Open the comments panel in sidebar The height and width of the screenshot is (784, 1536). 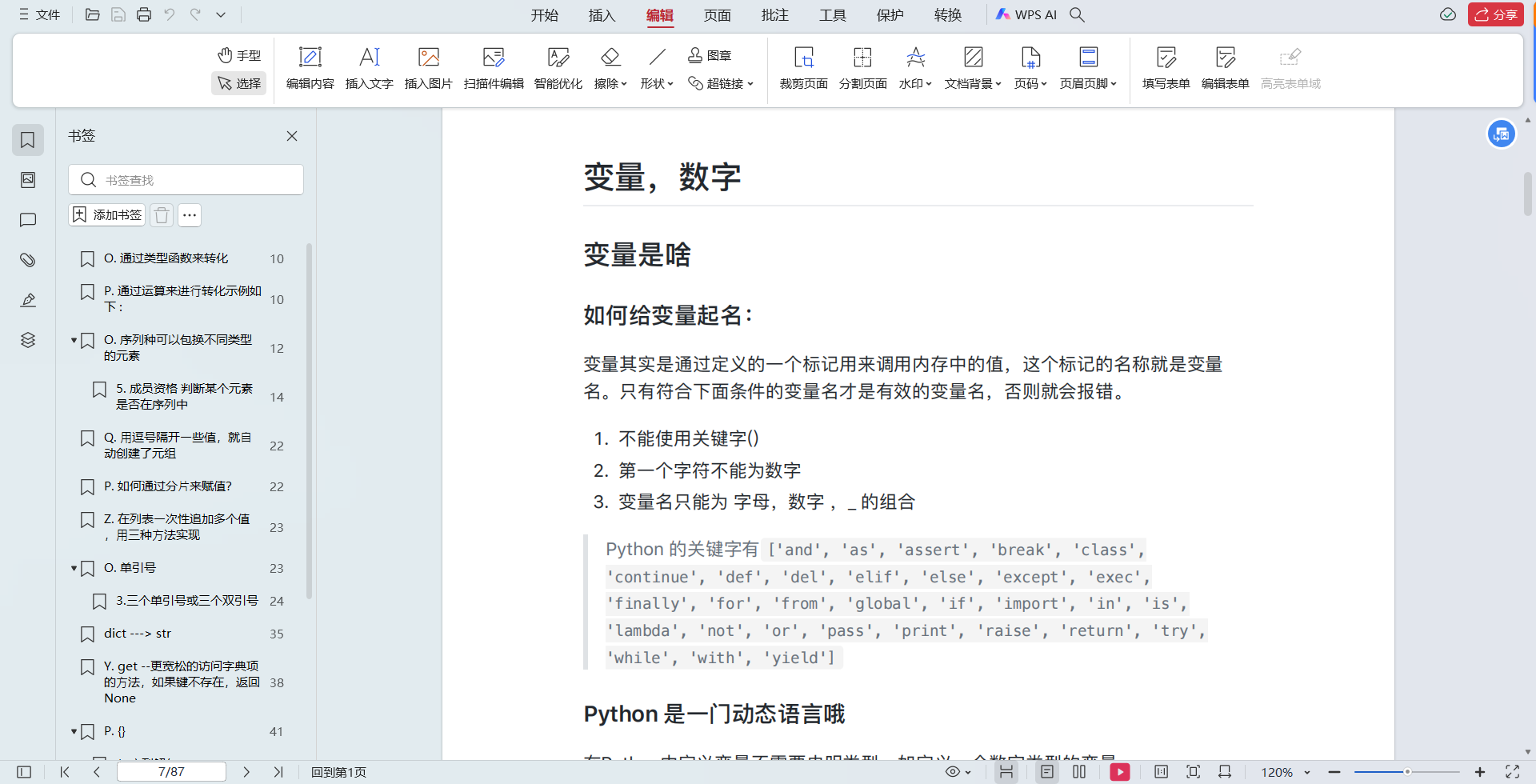tap(28, 220)
